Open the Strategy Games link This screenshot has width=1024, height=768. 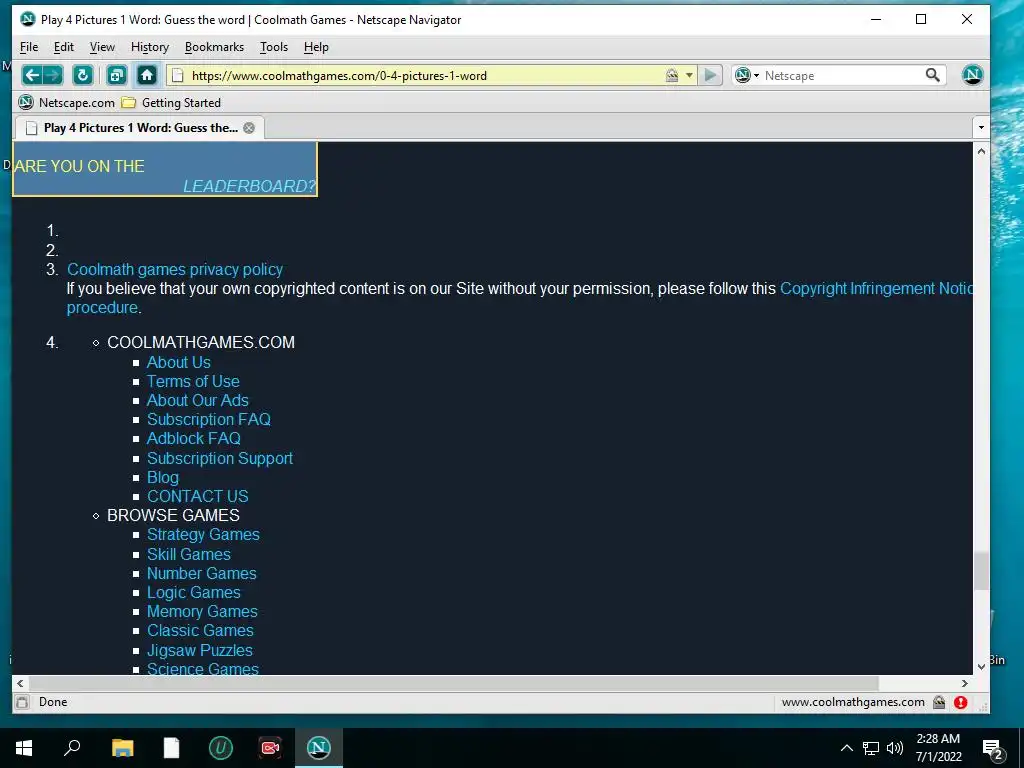[203, 534]
